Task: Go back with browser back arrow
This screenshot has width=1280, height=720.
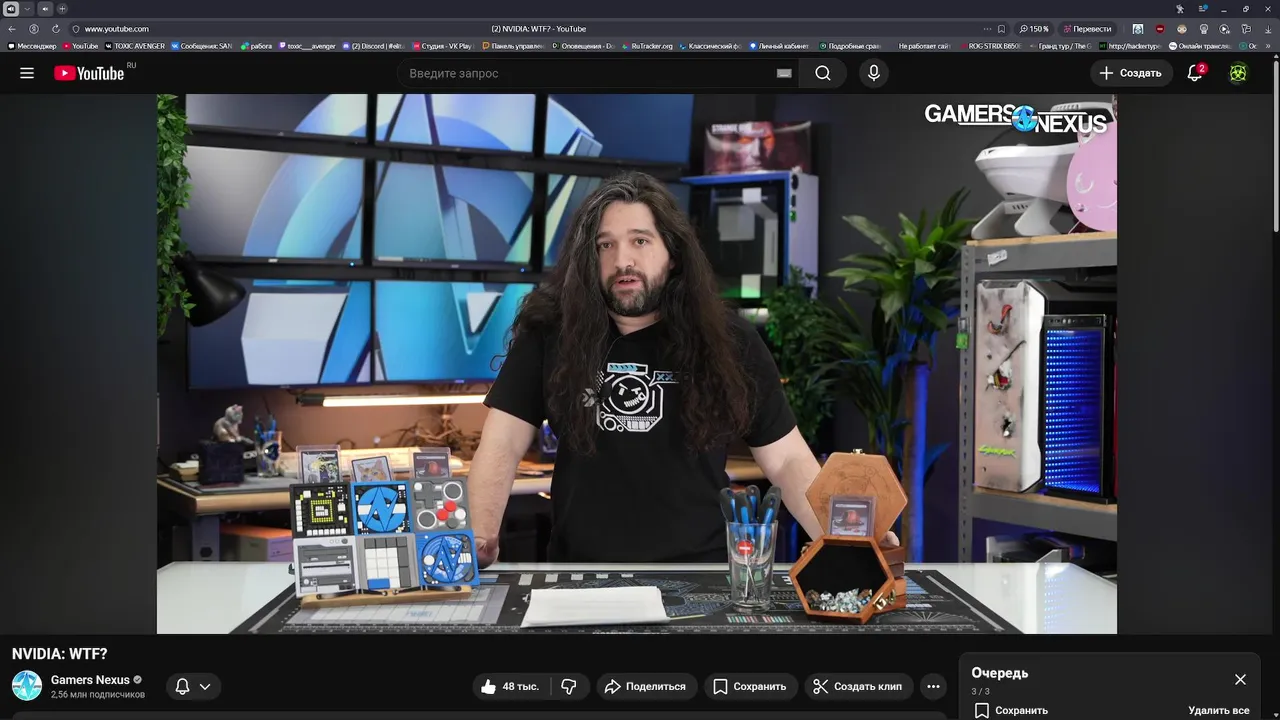Action: point(12,29)
